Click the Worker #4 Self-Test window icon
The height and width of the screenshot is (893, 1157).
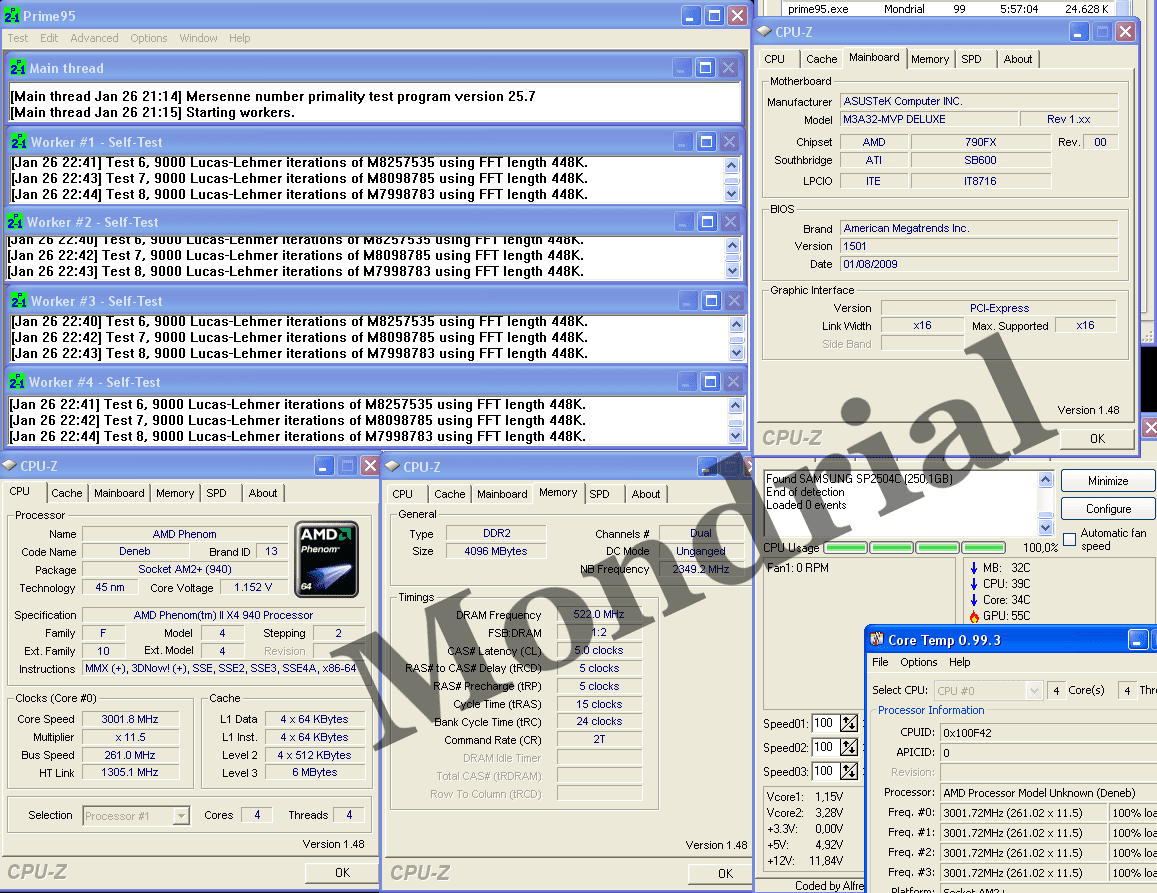click(x=17, y=382)
